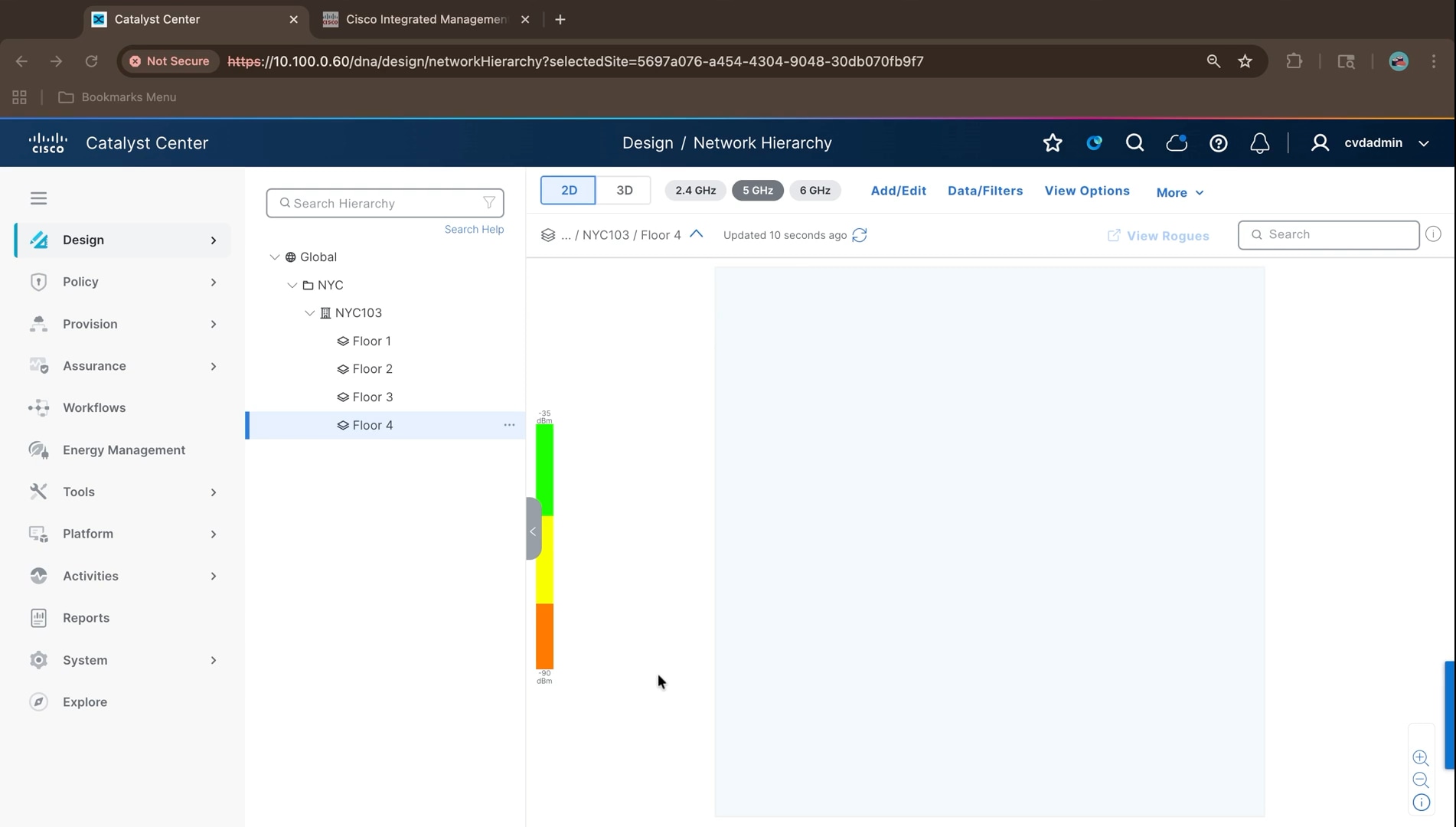Click the layers icon in breadcrumb

coord(548,235)
